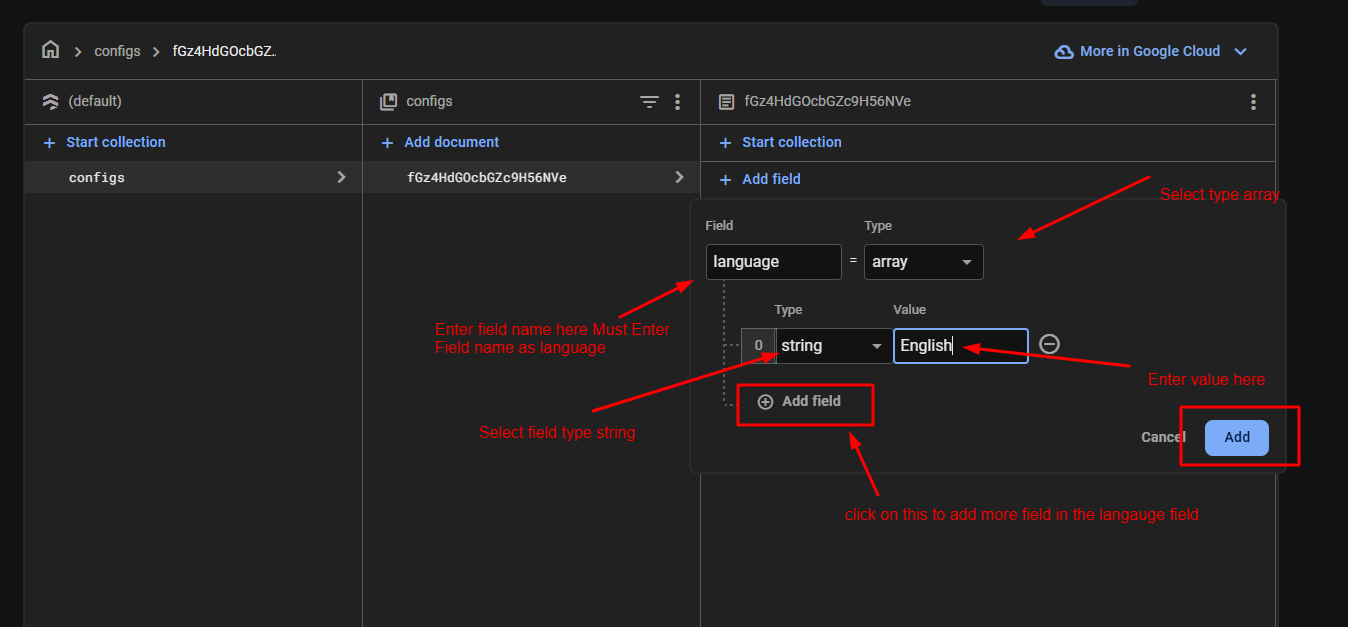Image resolution: width=1348 pixels, height=627 pixels.
Task: Click the Value input containing English
Action: [x=960, y=346]
